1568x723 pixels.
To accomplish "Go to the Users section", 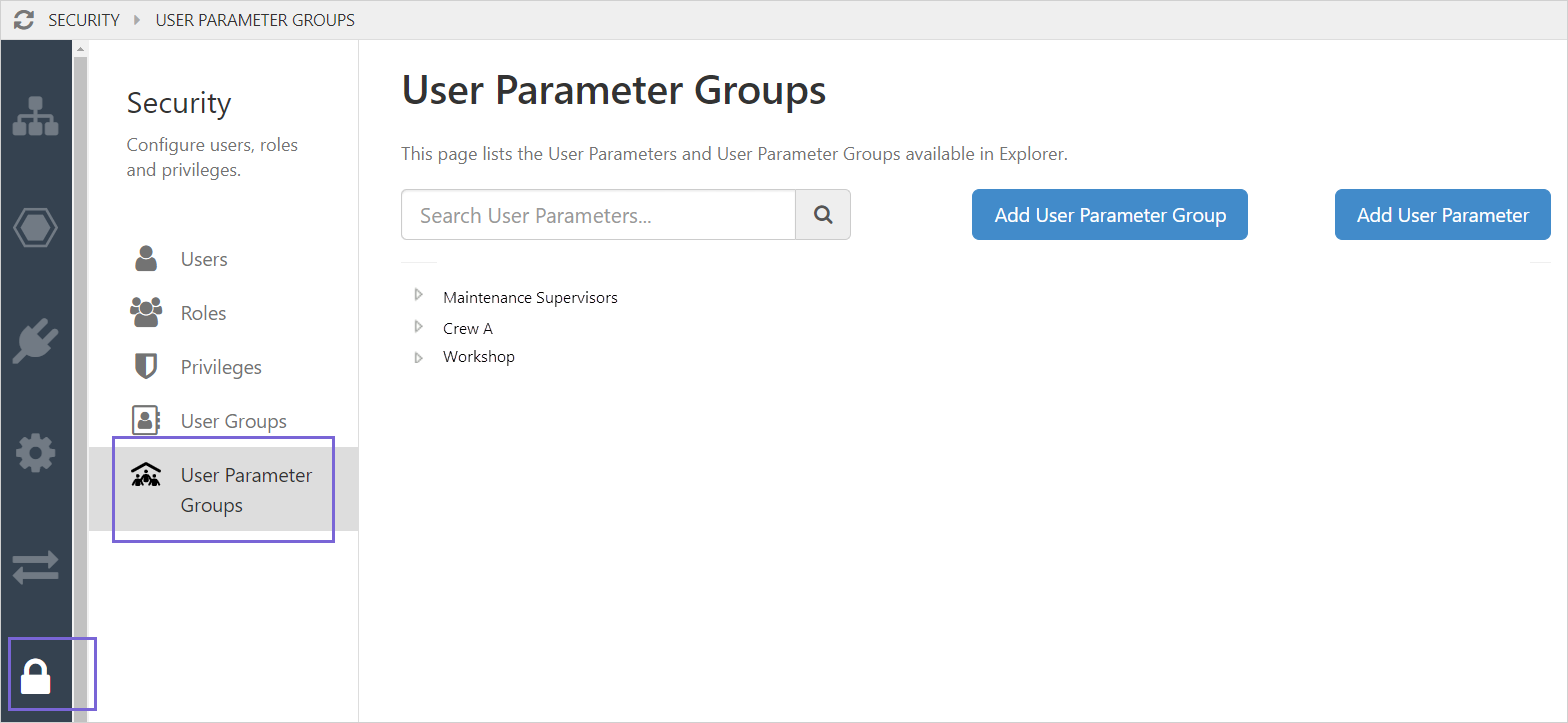I will click(x=204, y=259).
